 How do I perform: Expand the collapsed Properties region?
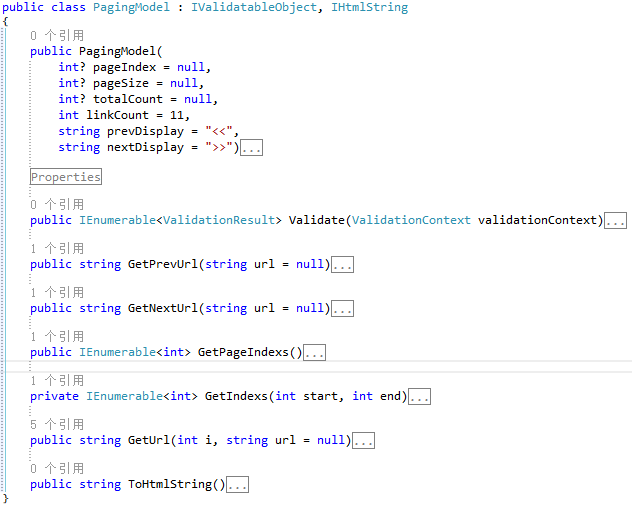pyautogui.click(x=66, y=177)
